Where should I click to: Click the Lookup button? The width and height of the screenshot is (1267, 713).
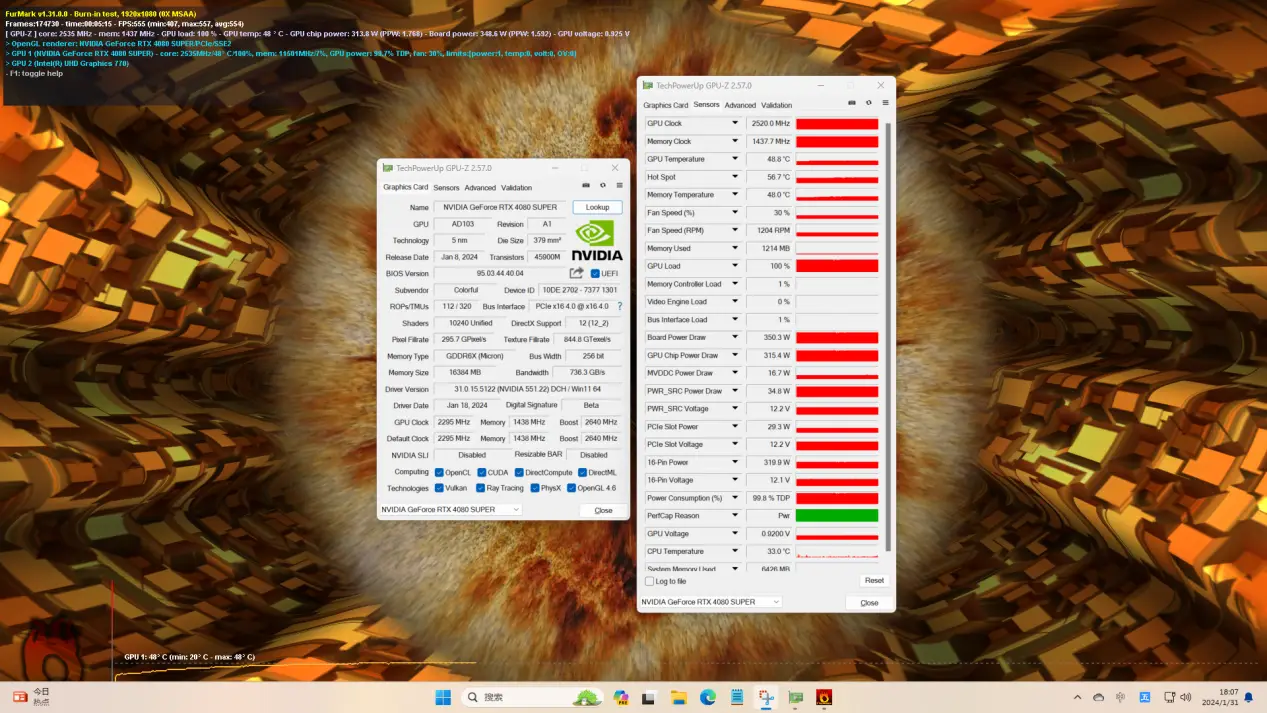pos(597,207)
